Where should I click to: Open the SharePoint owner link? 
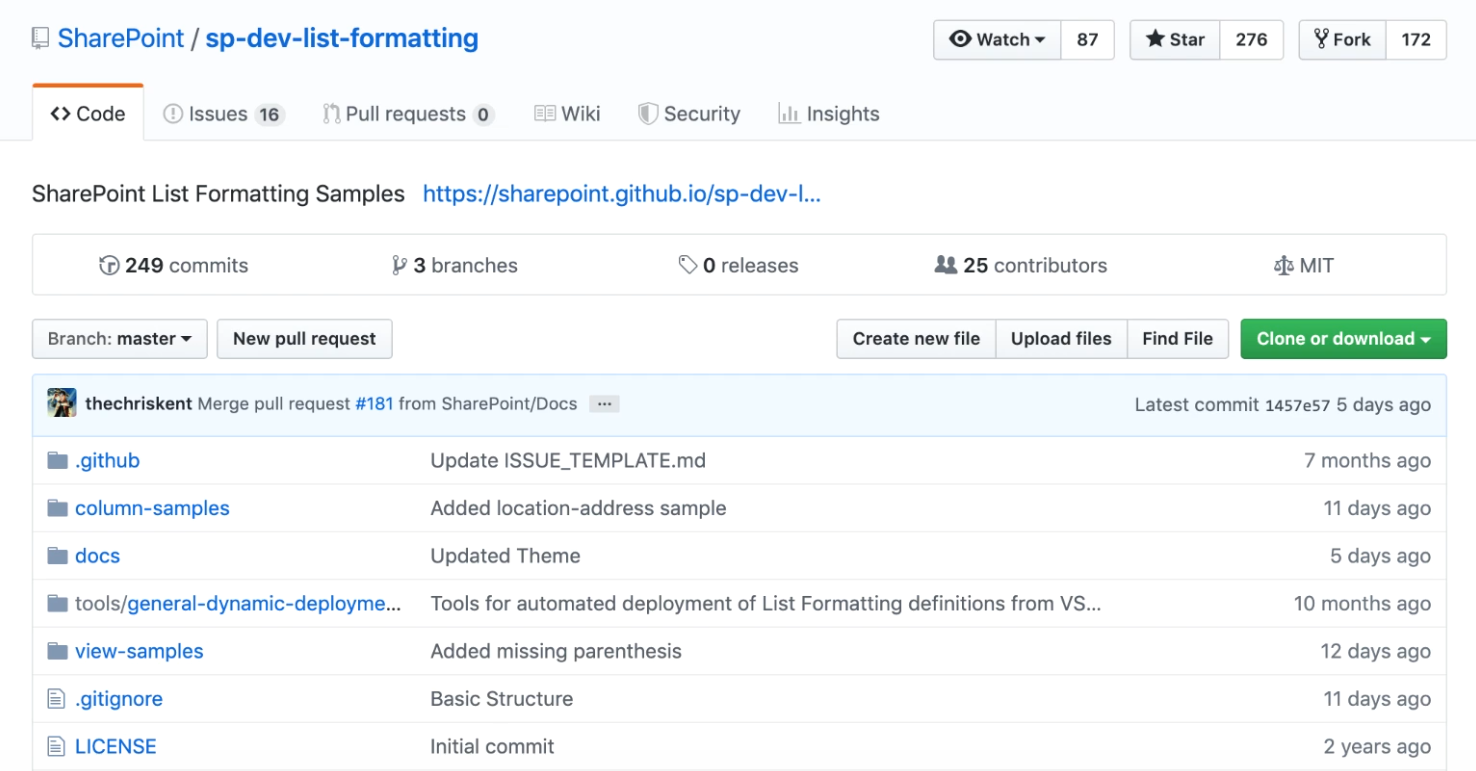point(121,39)
